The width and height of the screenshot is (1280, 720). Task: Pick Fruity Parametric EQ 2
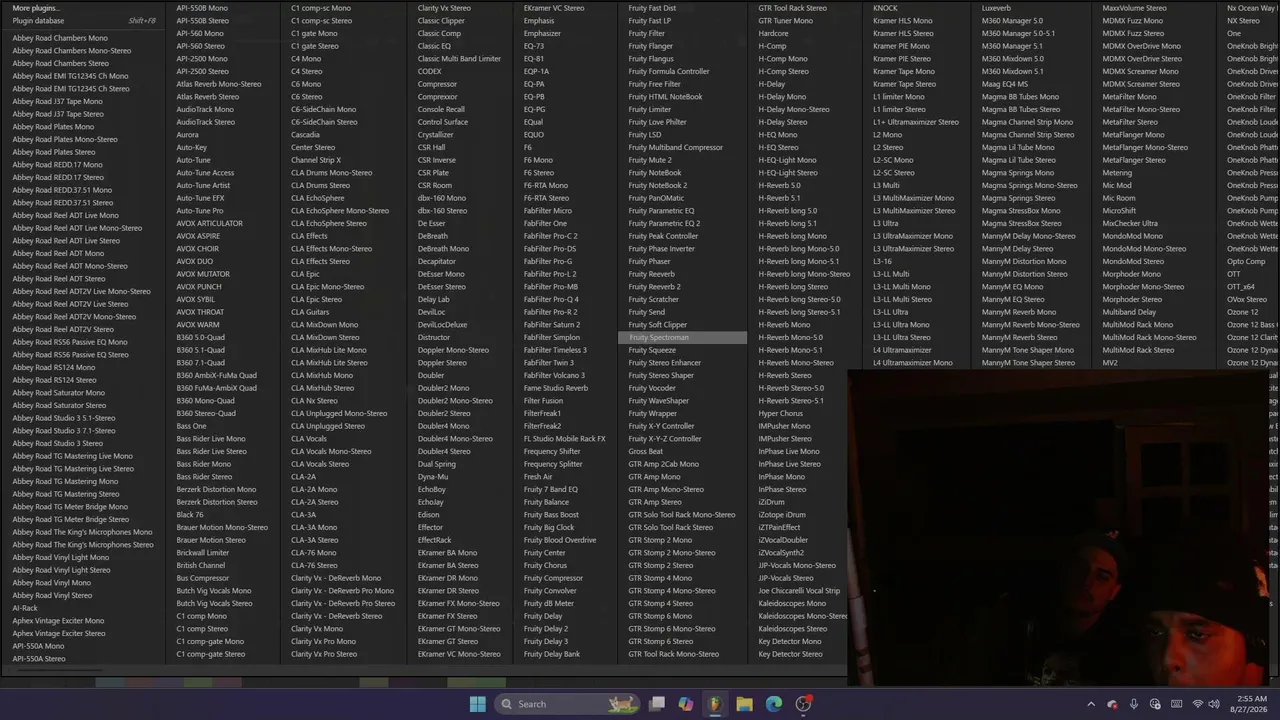coord(664,223)
